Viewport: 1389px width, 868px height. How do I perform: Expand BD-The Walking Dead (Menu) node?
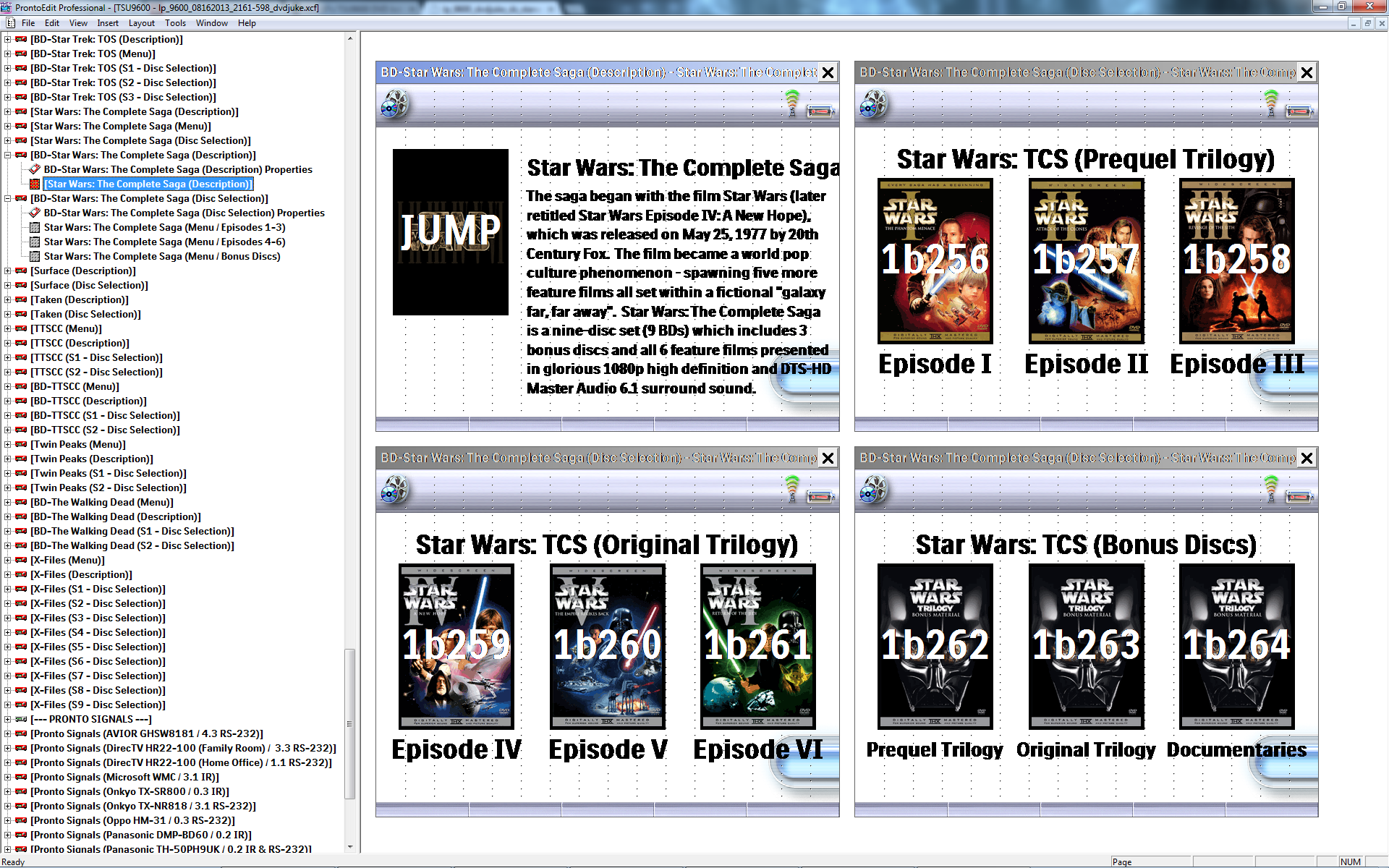(7, 502)
